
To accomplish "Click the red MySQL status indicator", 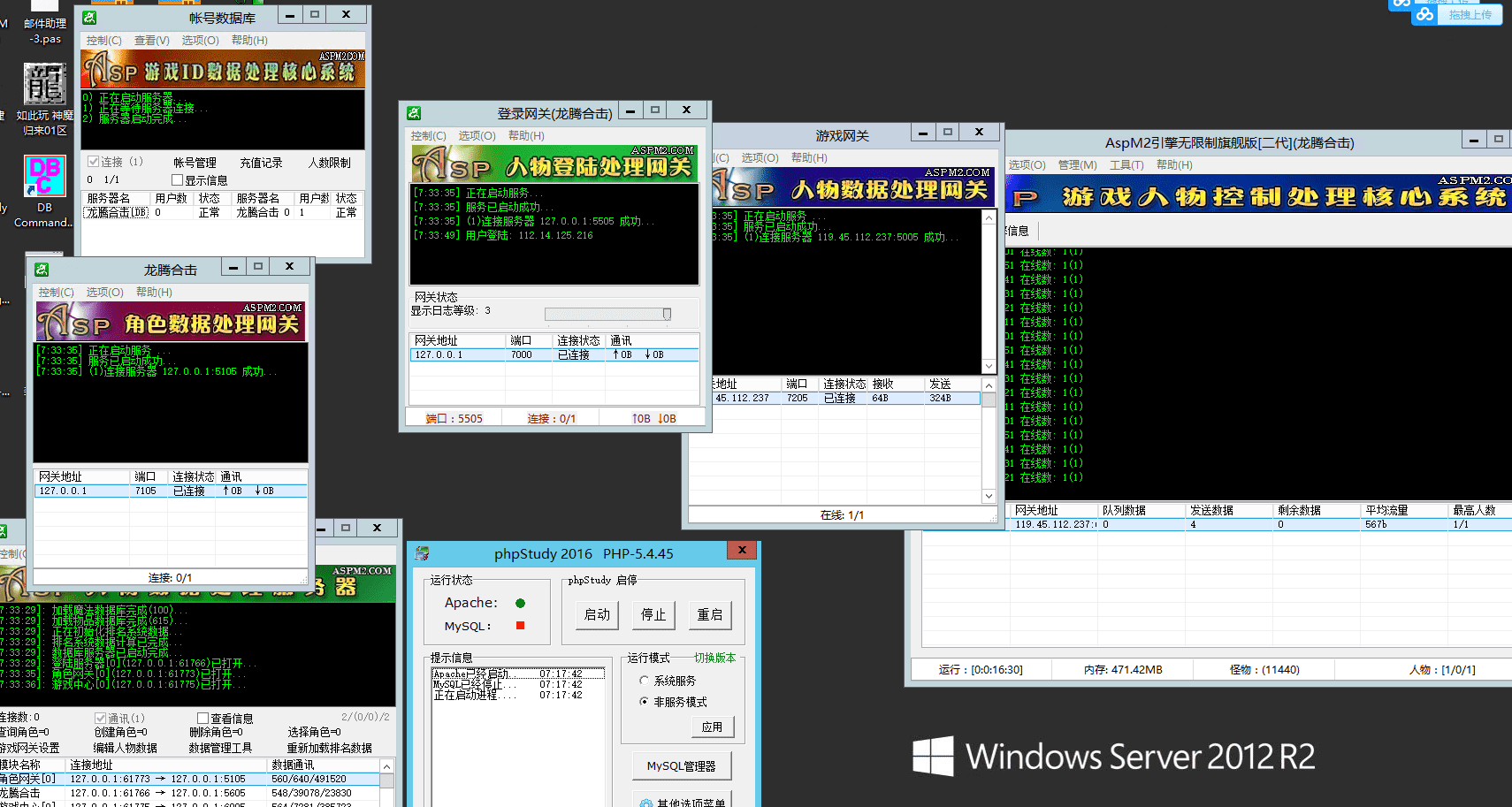I will tap(520, 626).
